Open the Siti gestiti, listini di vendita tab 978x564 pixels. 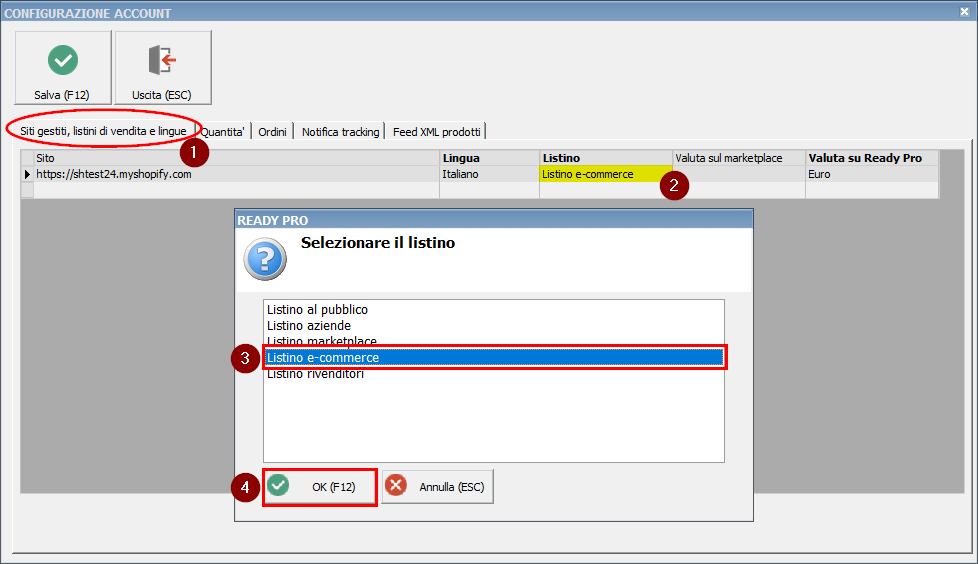[103, 131]
